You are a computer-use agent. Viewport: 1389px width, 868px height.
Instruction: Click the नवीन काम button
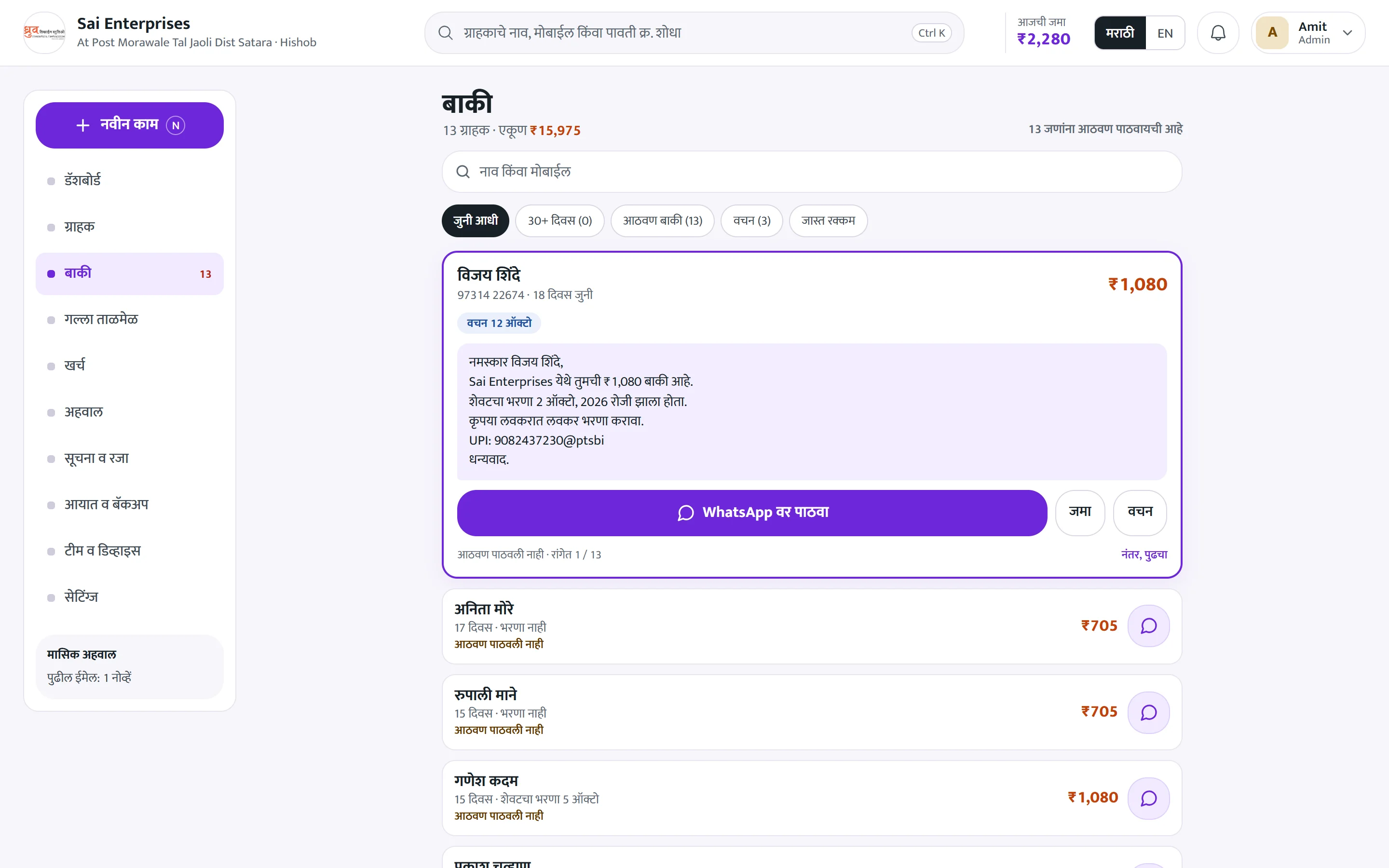click(130, 125)
